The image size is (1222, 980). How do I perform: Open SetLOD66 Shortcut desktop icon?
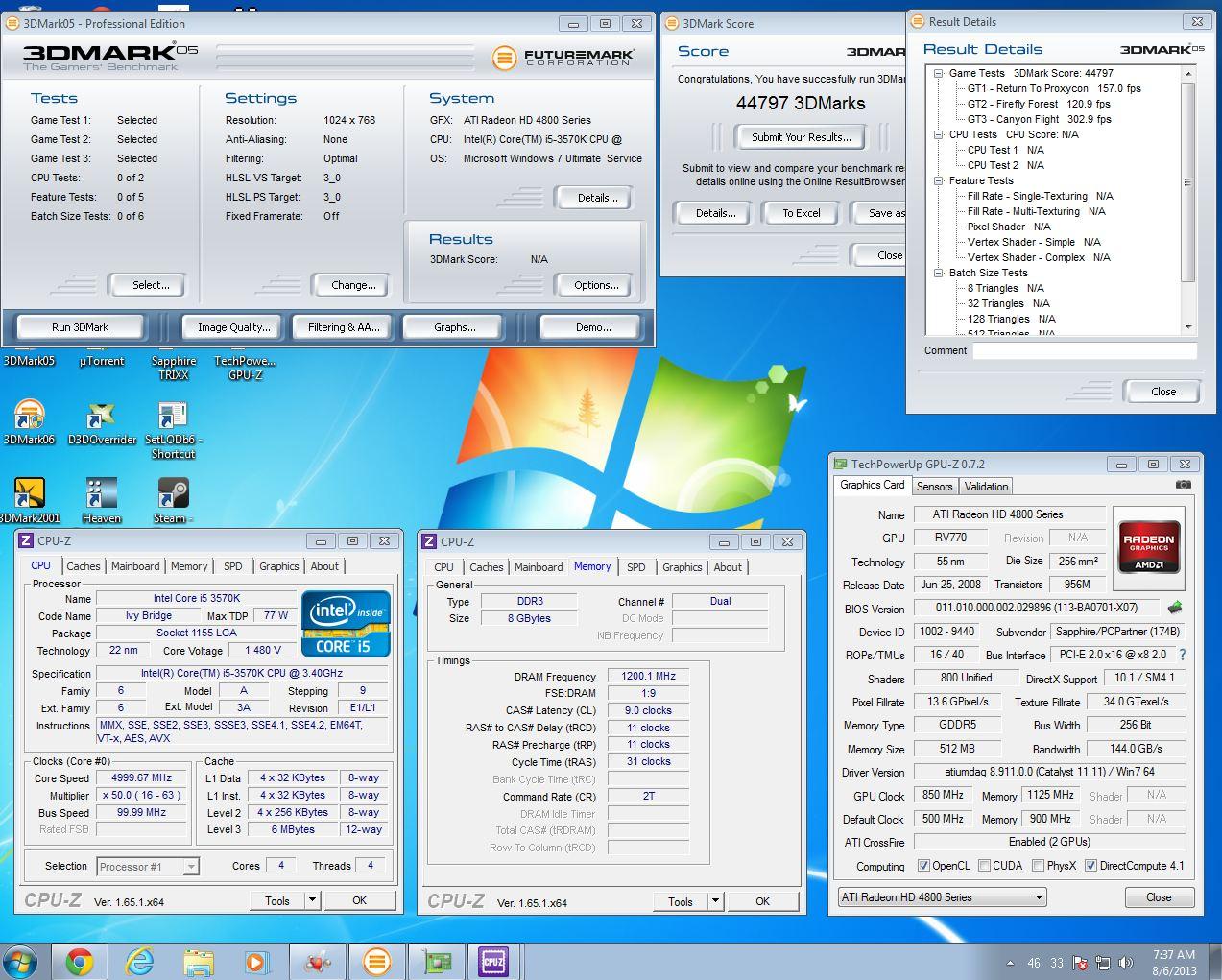(x=173, y=429)
